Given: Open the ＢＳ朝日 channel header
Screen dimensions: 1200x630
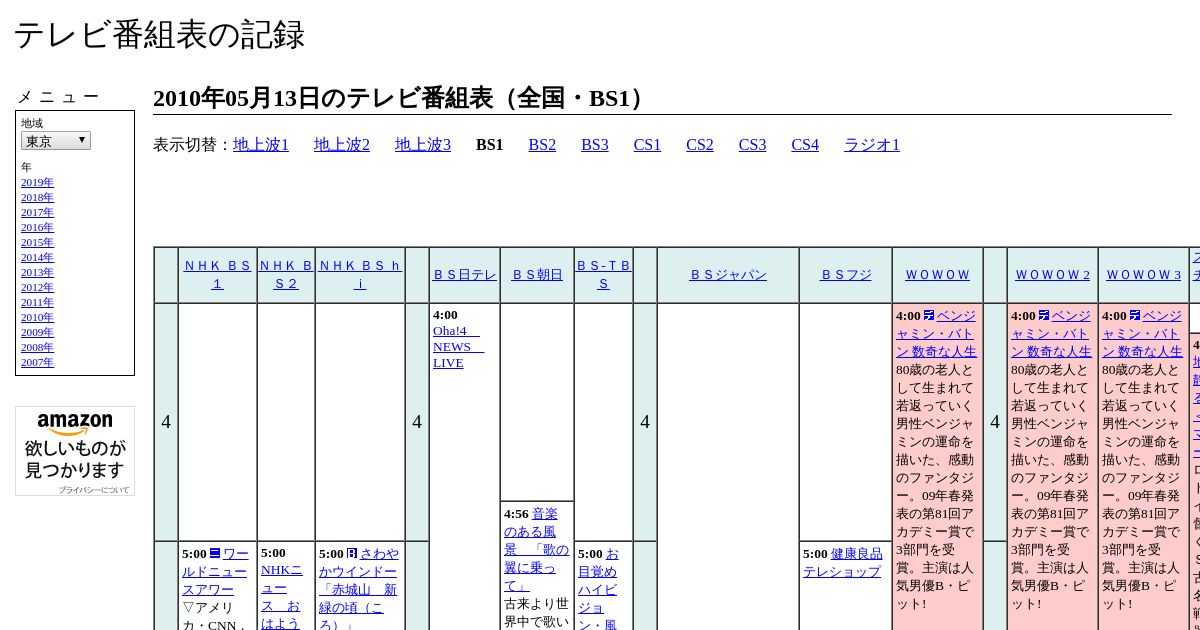Looking at the screenshot, I should tap(537, 275).
